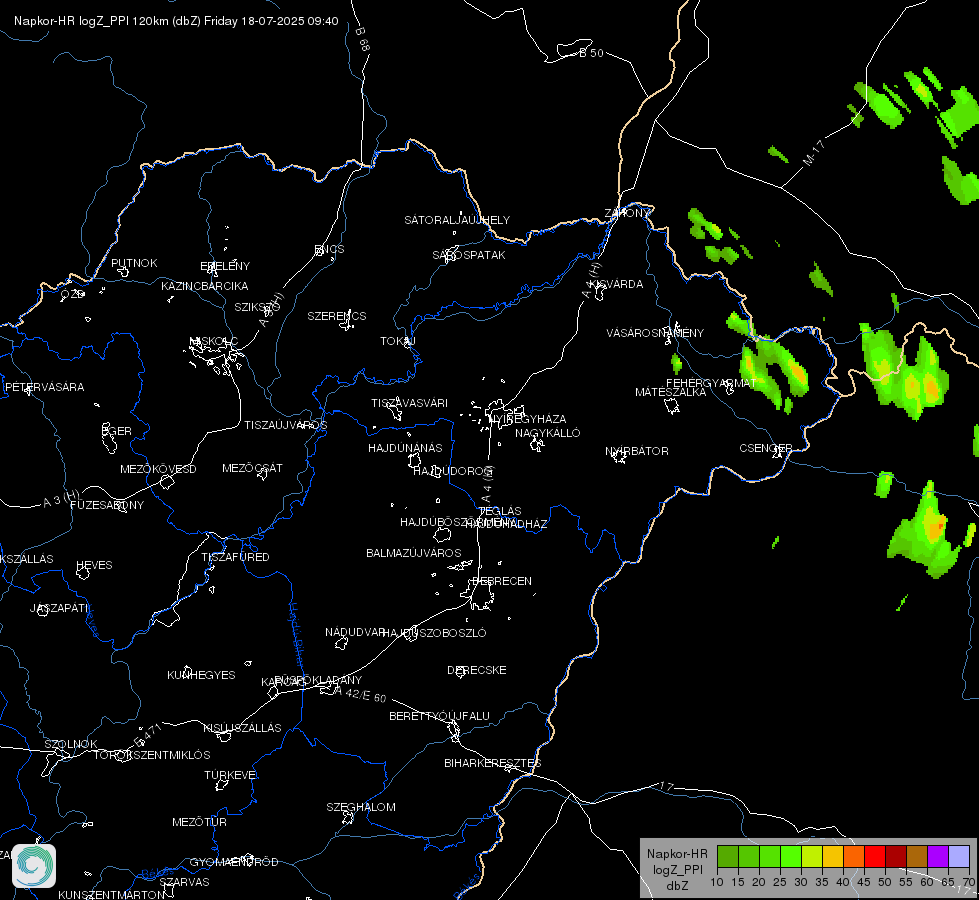
Task: Click the KAZINCBARCIKA city label
Action: (x=205, y=286)
